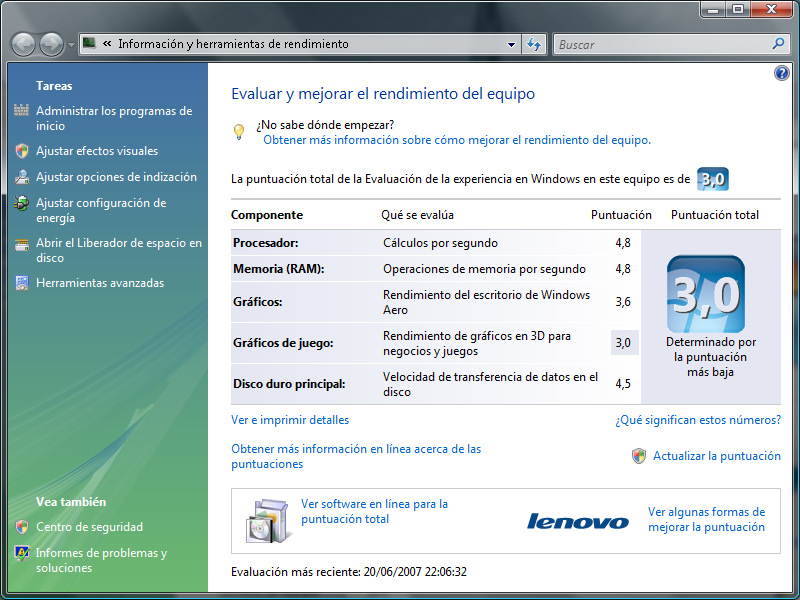Open the address bar history dropdown

click(x=512, y=44)
